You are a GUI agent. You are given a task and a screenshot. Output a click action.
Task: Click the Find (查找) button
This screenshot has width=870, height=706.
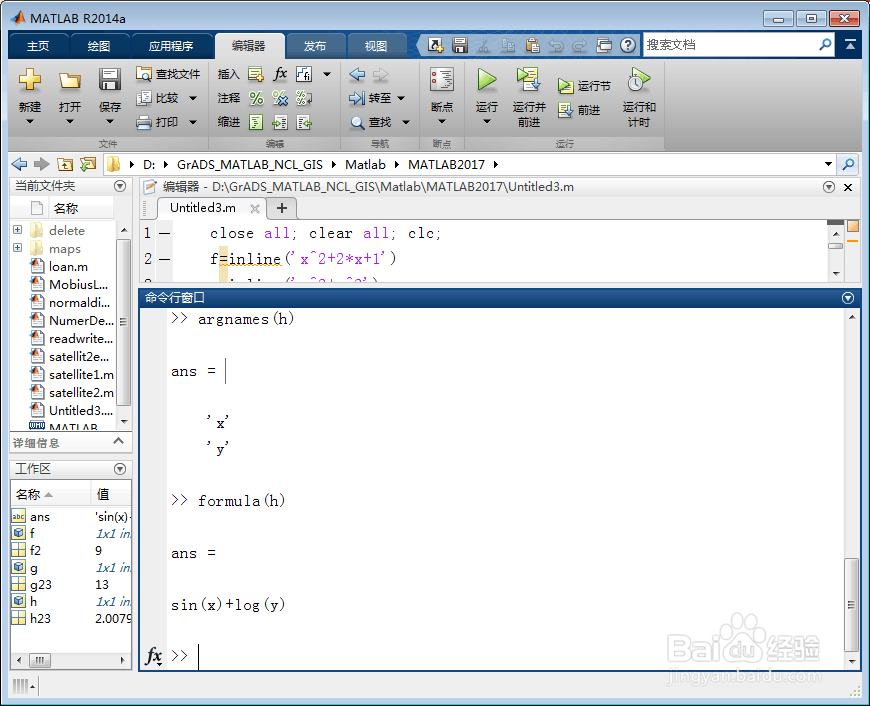tap(371, 122)
